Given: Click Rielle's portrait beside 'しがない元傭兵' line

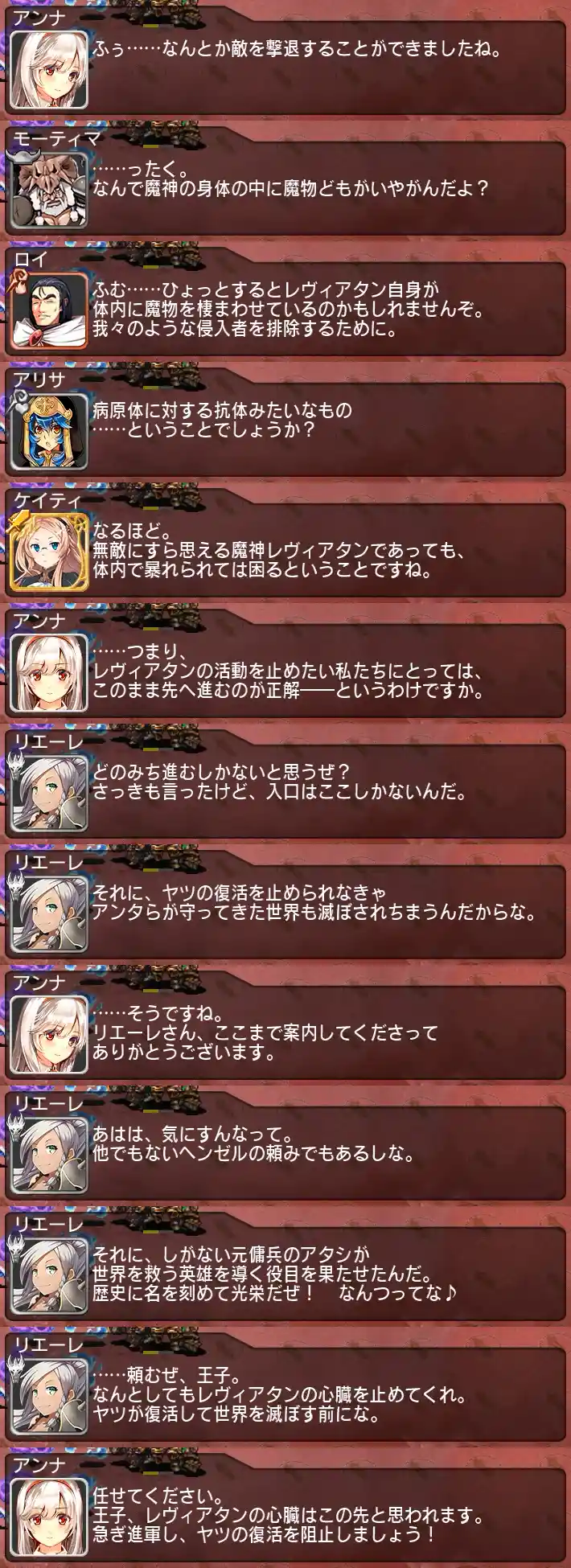Looking at the screenshot, I should (x=48, y=1276).
